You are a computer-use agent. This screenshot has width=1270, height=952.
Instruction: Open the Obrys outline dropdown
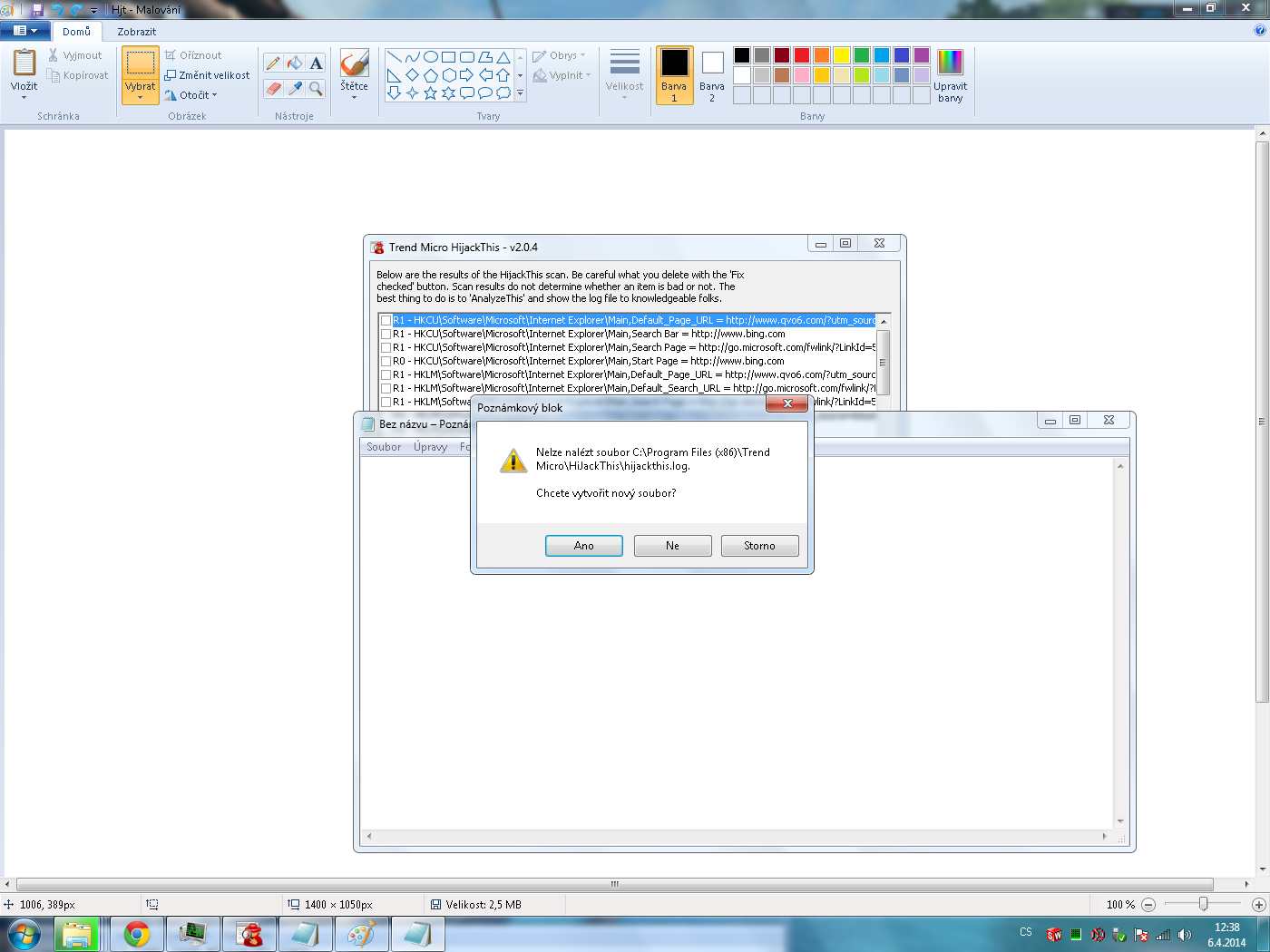tap(559, 55)
